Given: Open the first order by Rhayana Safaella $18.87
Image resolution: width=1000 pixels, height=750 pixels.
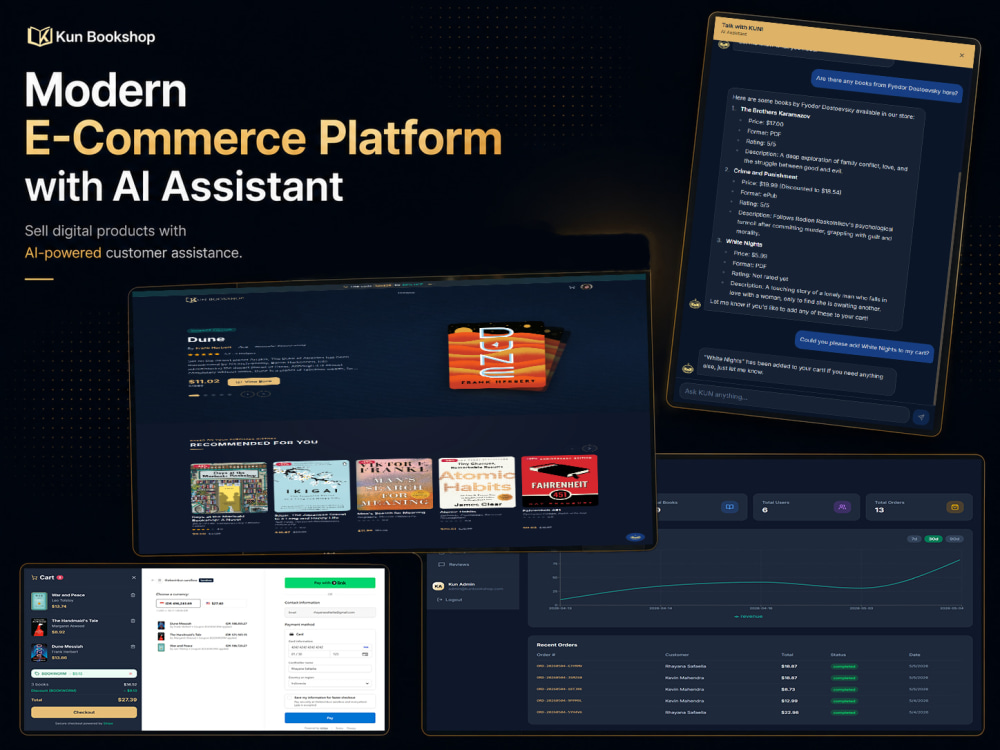Looking at the screenshot, I should (750, 666).
